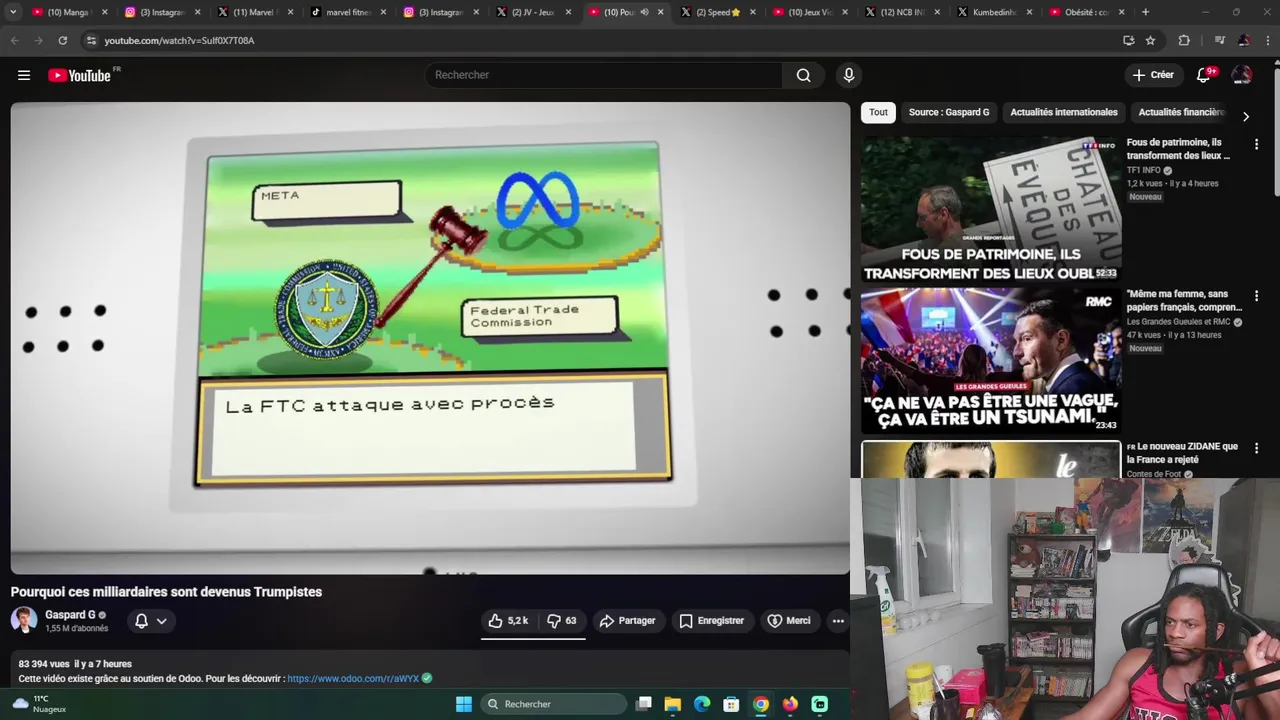Open the RMC tsunami video thumbnail

pos(991,361)
